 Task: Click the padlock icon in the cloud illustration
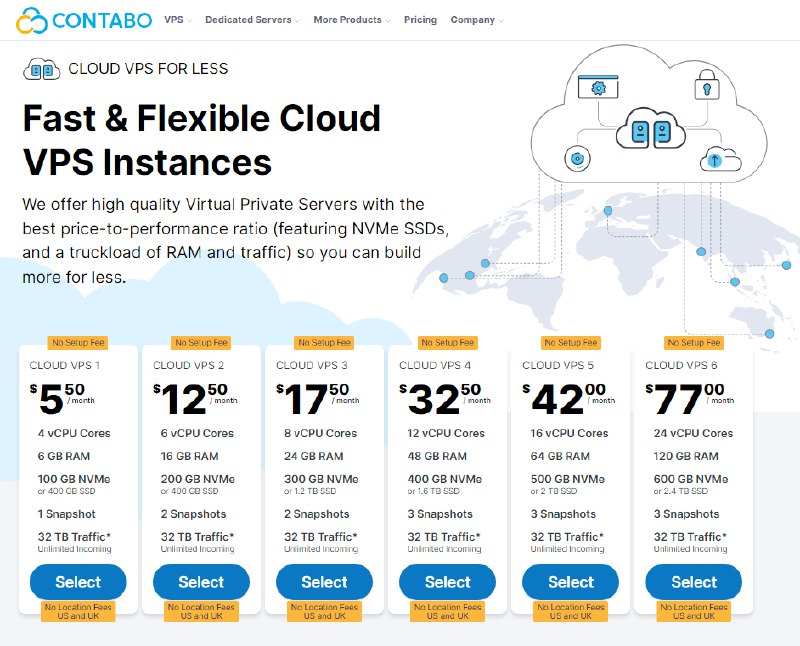coord(707,85)
